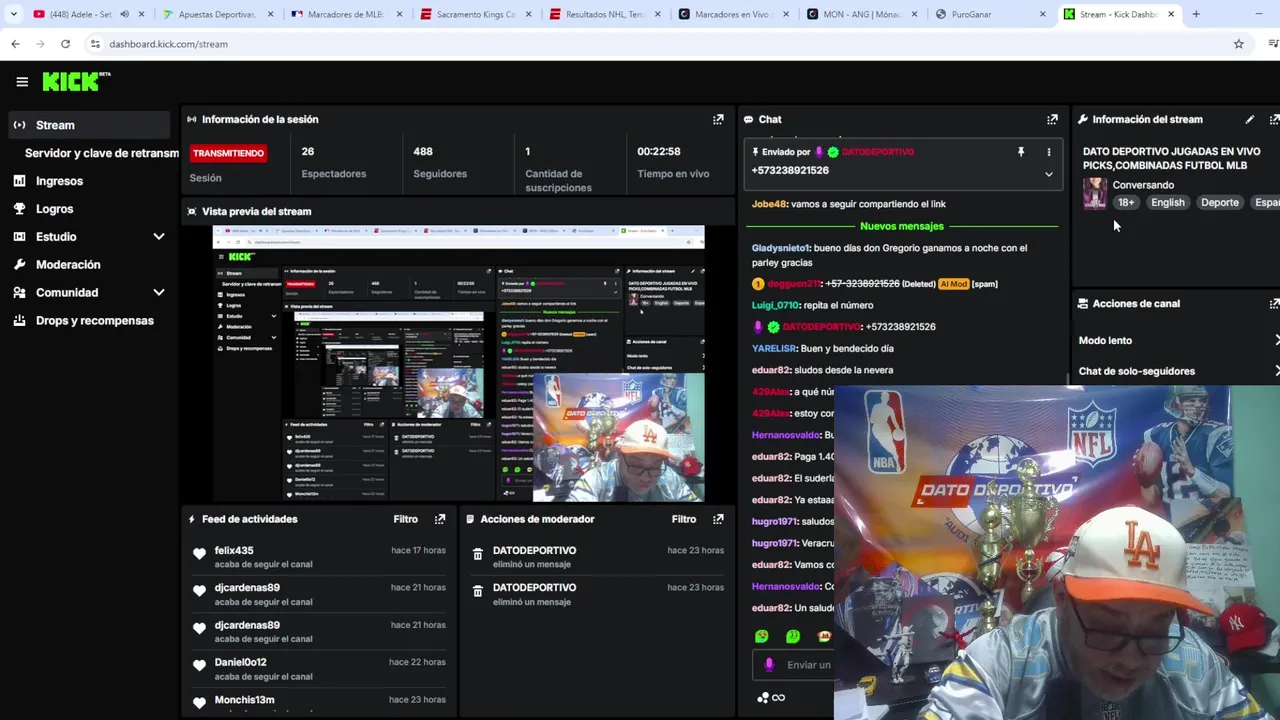Screen dimensions: 1280x720
Task: Pop out Acciones de canal panel
Action: 1274,303
